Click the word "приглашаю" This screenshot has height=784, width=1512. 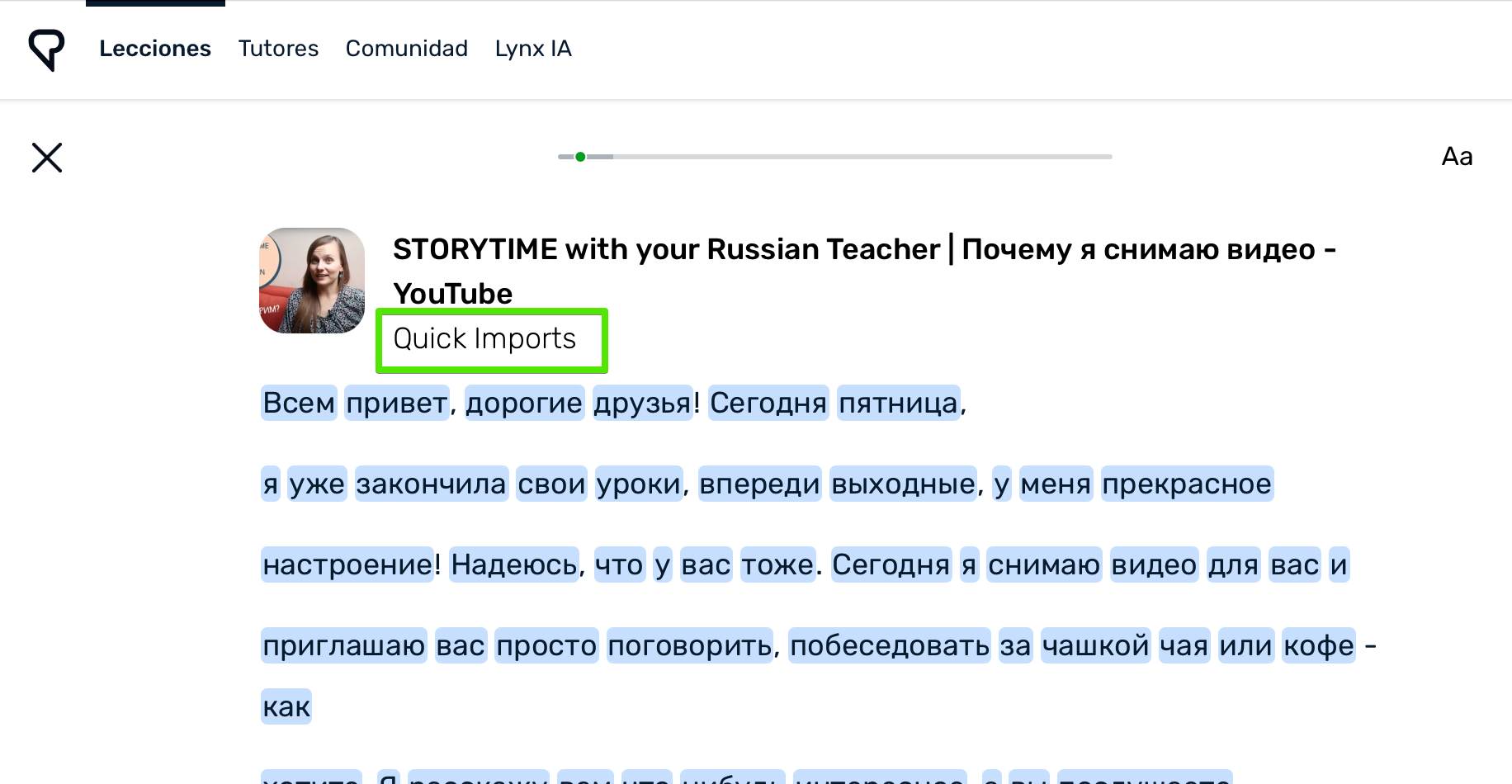coord(343,645)
